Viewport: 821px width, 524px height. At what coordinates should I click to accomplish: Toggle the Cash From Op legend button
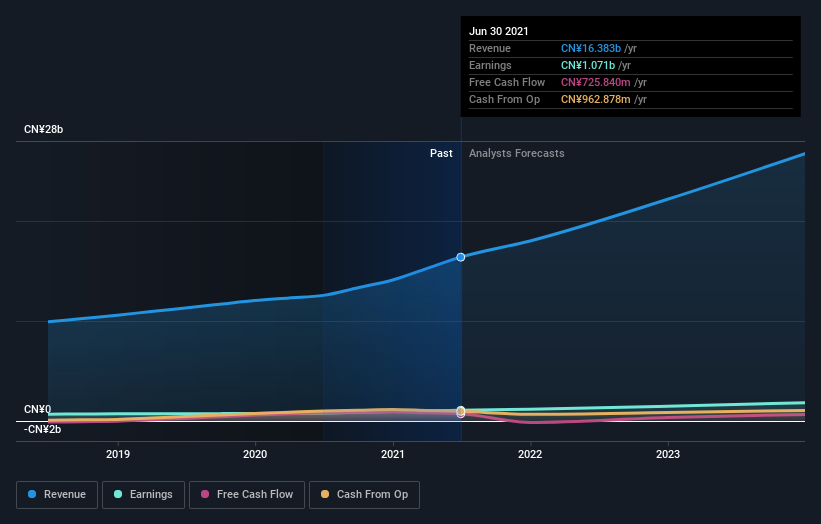click(x=364, y=495)
